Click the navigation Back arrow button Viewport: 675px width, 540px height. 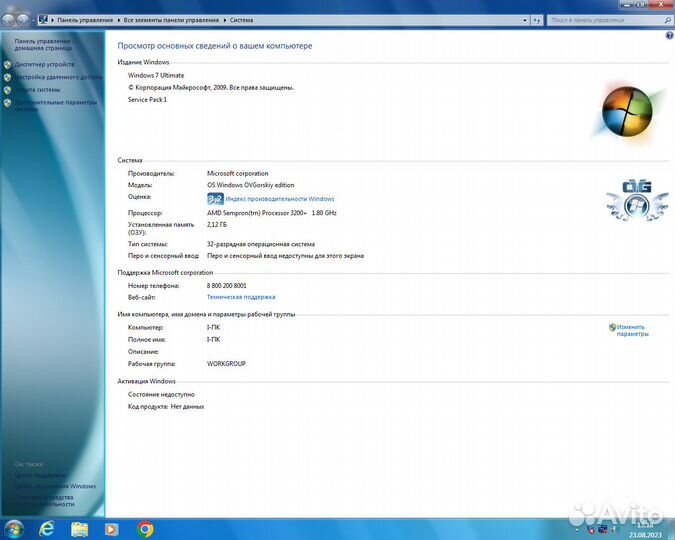point(9,19)
